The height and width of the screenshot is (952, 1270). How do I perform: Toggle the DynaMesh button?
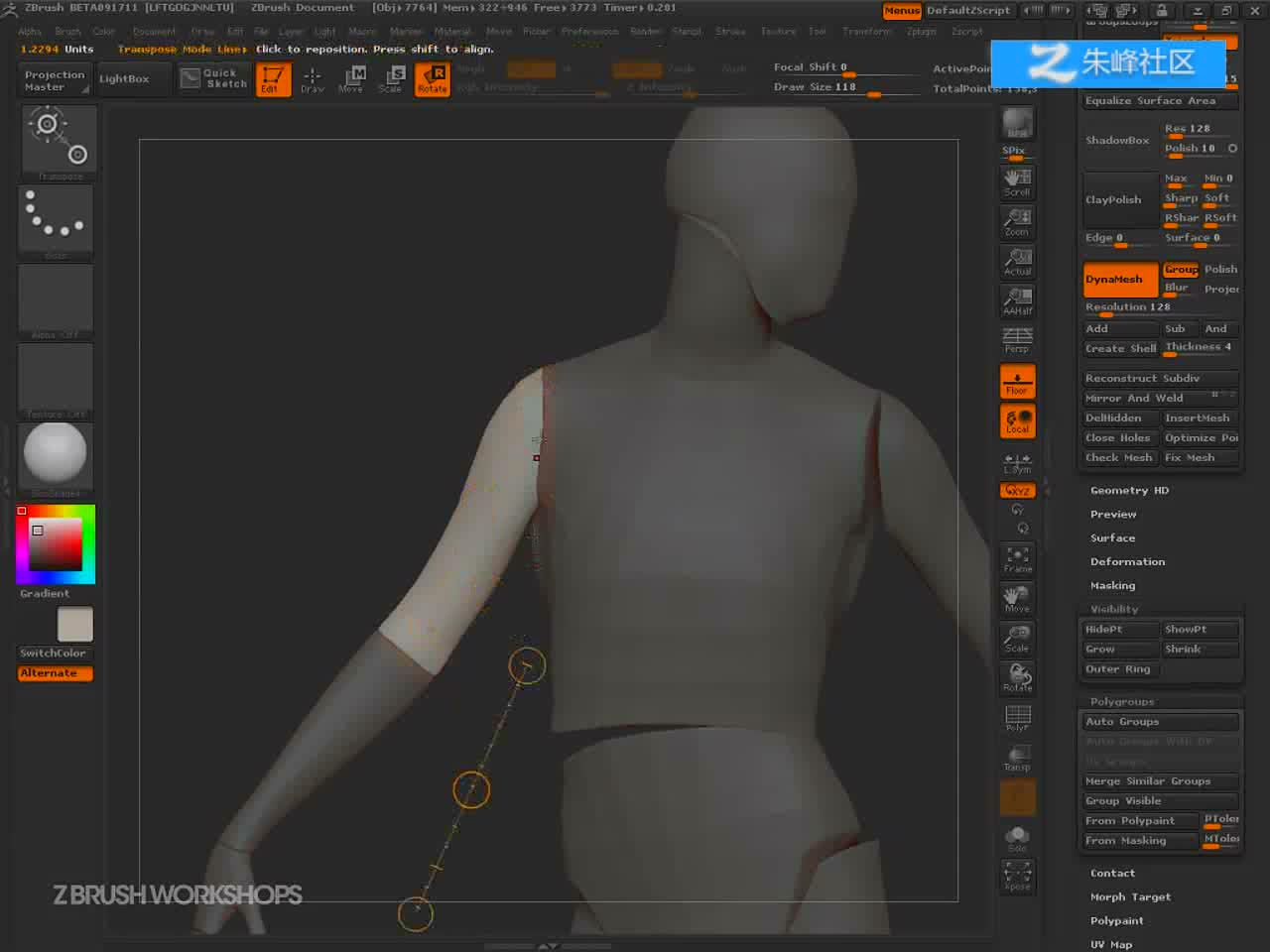1120,280
